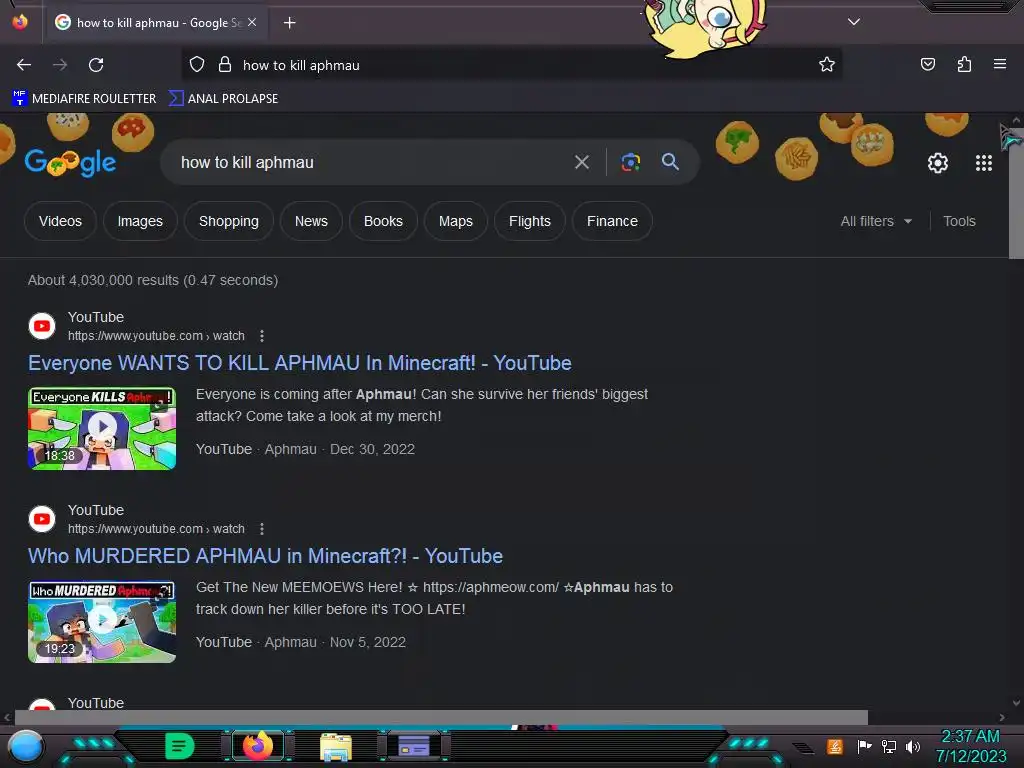Play the 19:23 video thumbnail
Screen dimensions: 1024x768
[x=102, y=622]
